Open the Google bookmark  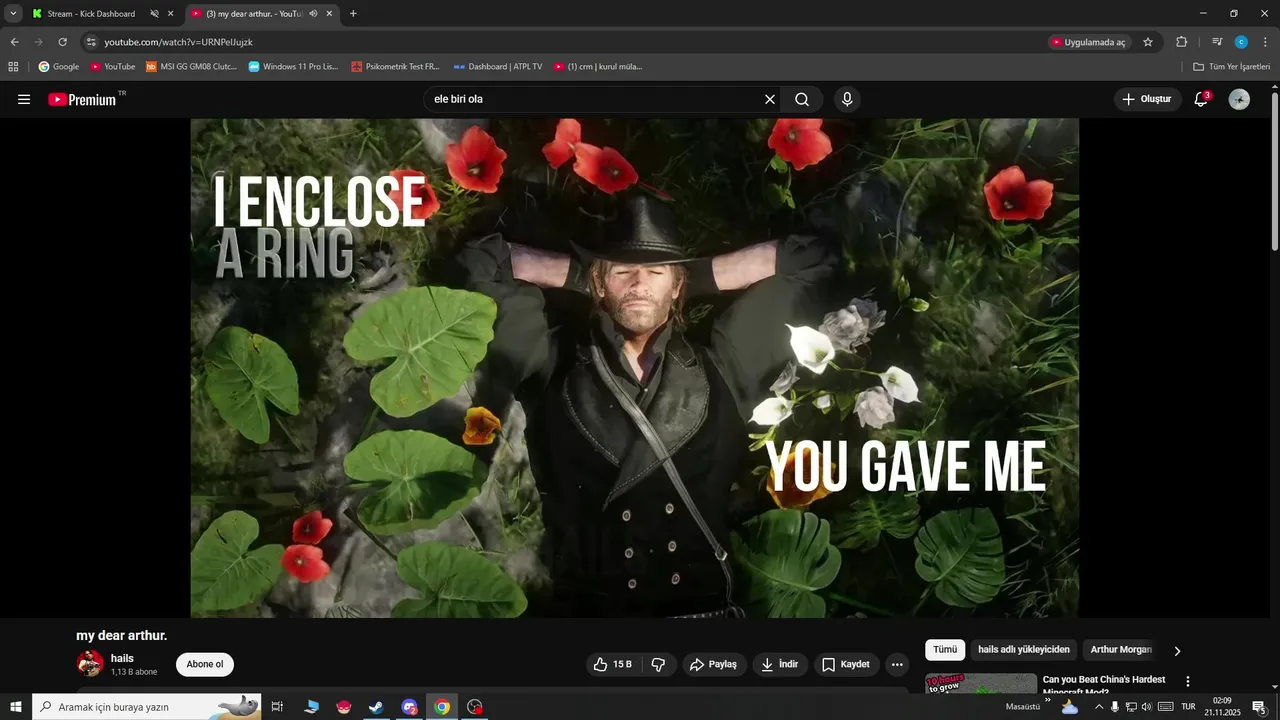point(59,66)
